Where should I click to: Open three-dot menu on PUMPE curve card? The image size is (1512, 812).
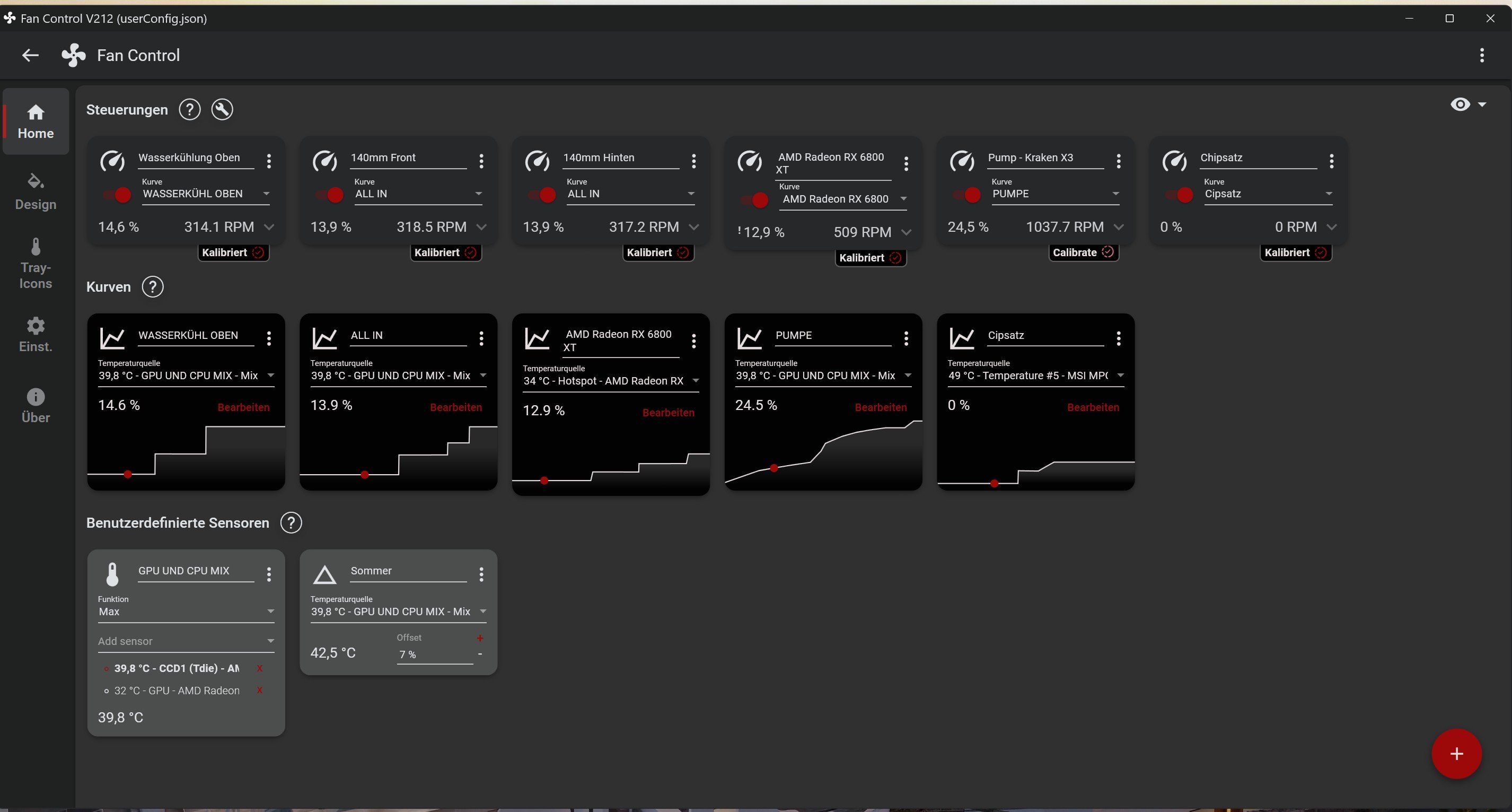pos(906,338)
